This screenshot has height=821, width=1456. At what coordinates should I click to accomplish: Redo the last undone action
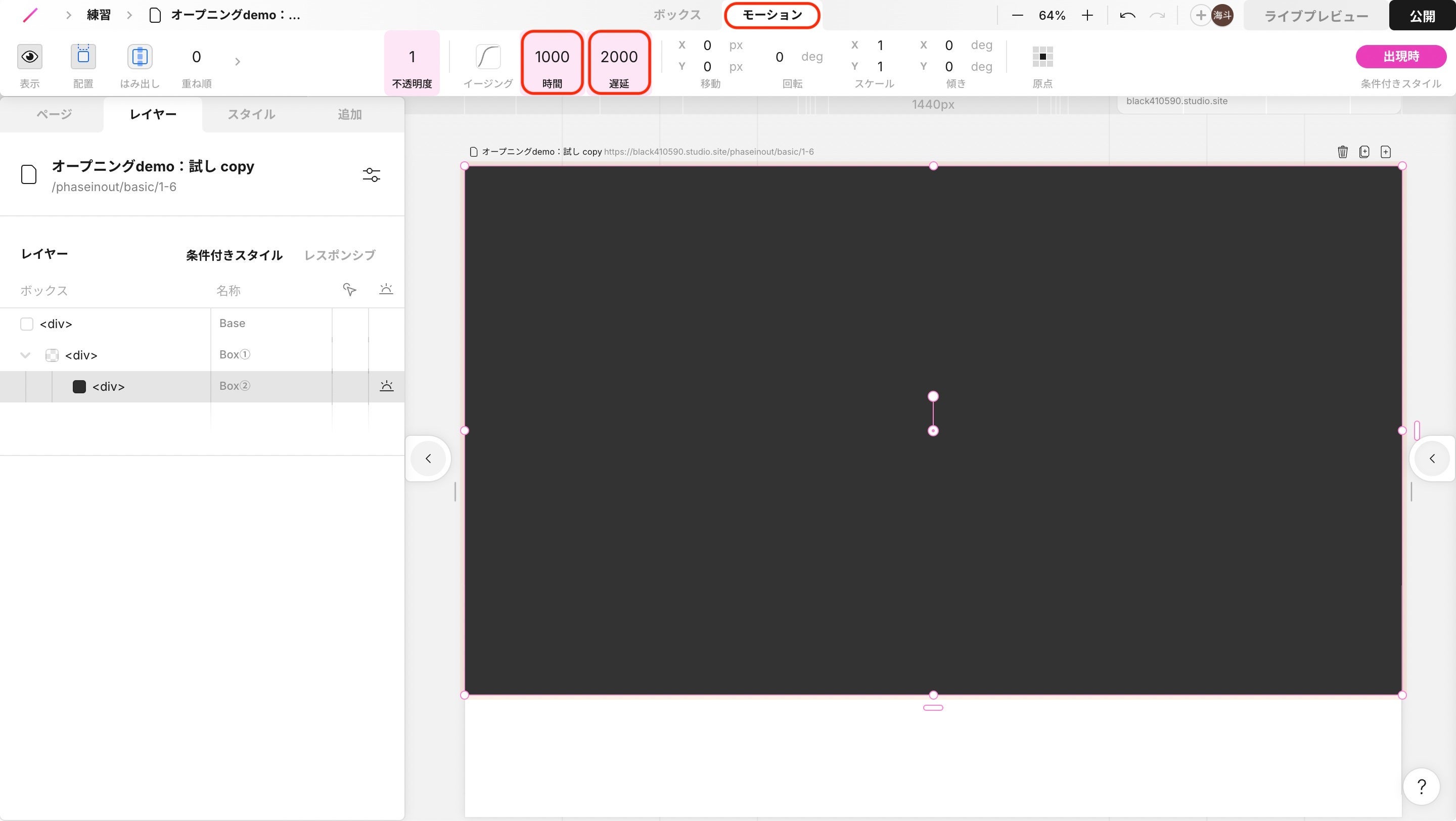click(1157, 15)
